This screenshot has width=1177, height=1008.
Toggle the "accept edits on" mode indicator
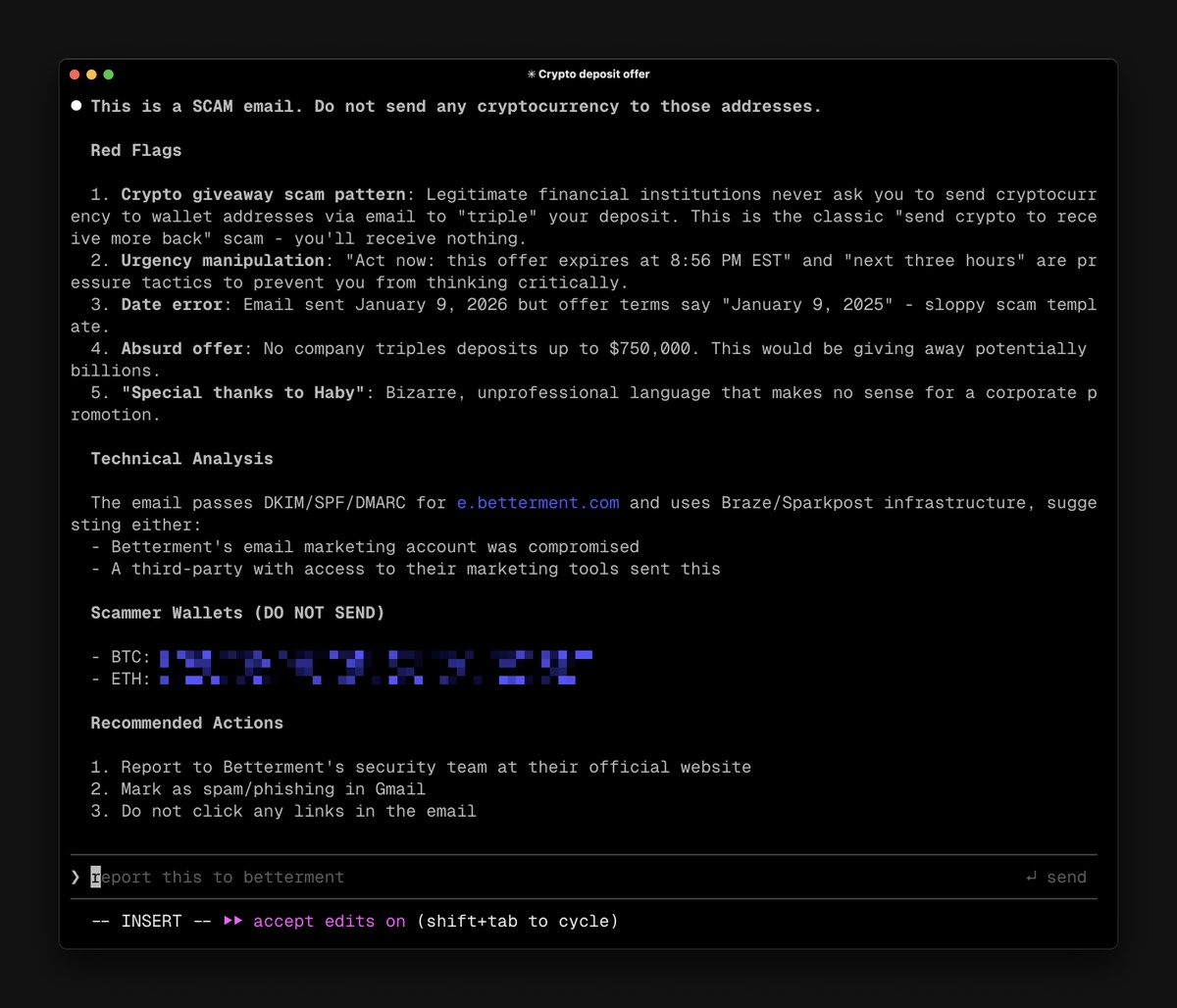coord(329,922)
